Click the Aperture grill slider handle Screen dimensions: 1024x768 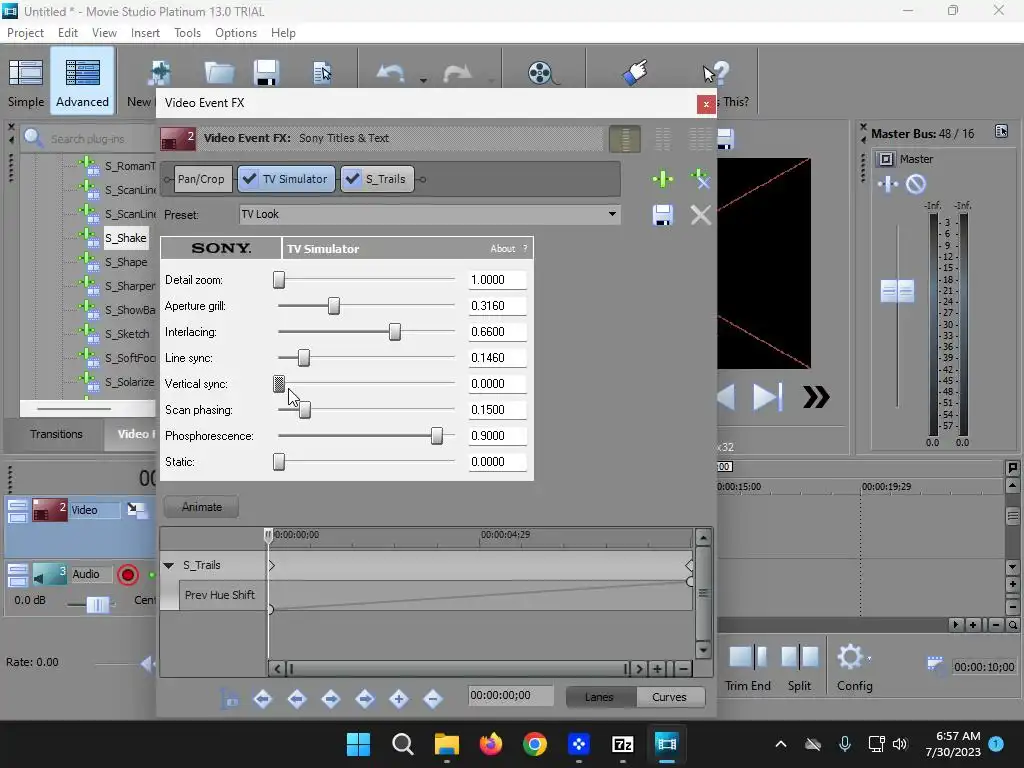334,306
